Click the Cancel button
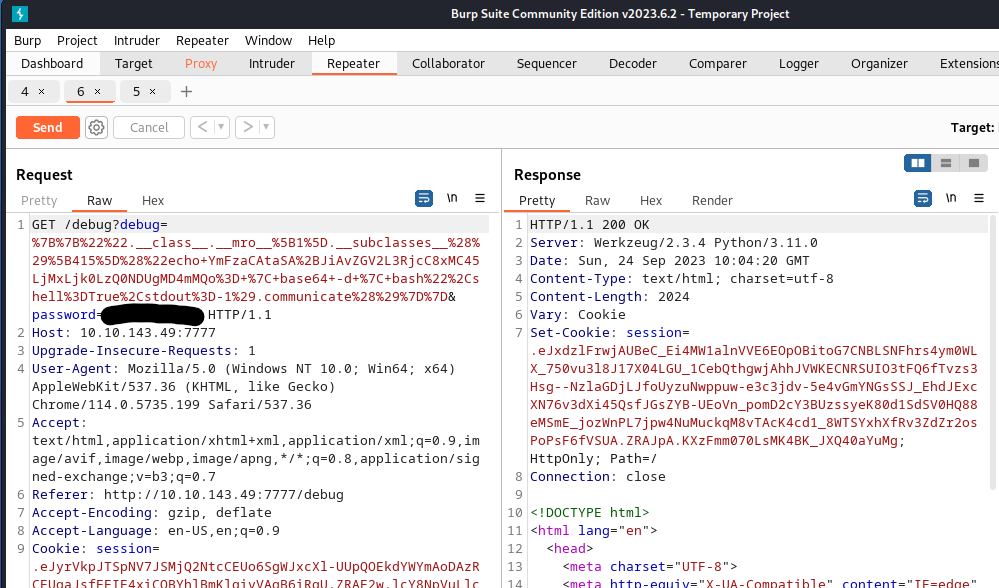Screen dimensions: 999x588 pos(149,127)
